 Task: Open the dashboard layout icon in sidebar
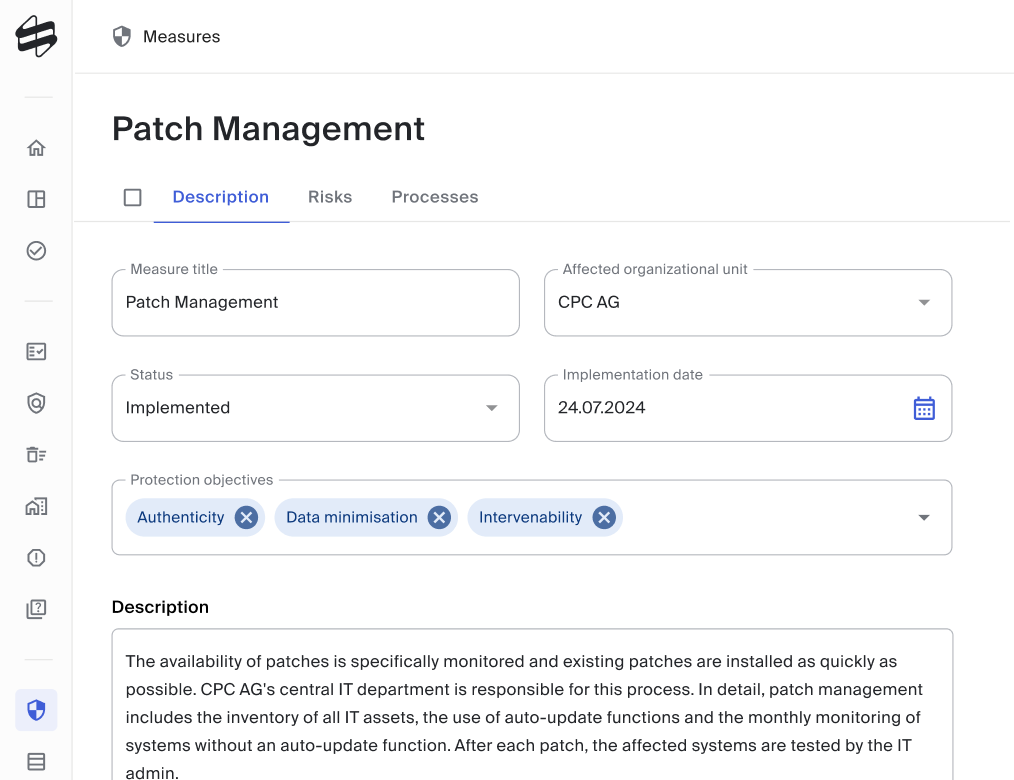pyautogui.click(x=36, y=199)
